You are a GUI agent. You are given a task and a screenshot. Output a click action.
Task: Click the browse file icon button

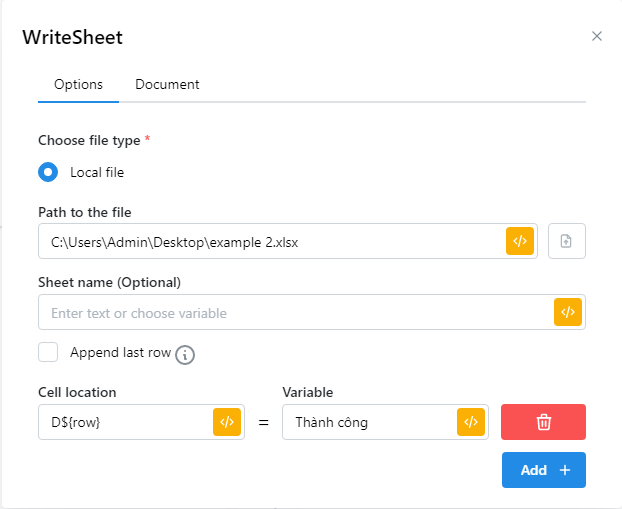point(567,241)
